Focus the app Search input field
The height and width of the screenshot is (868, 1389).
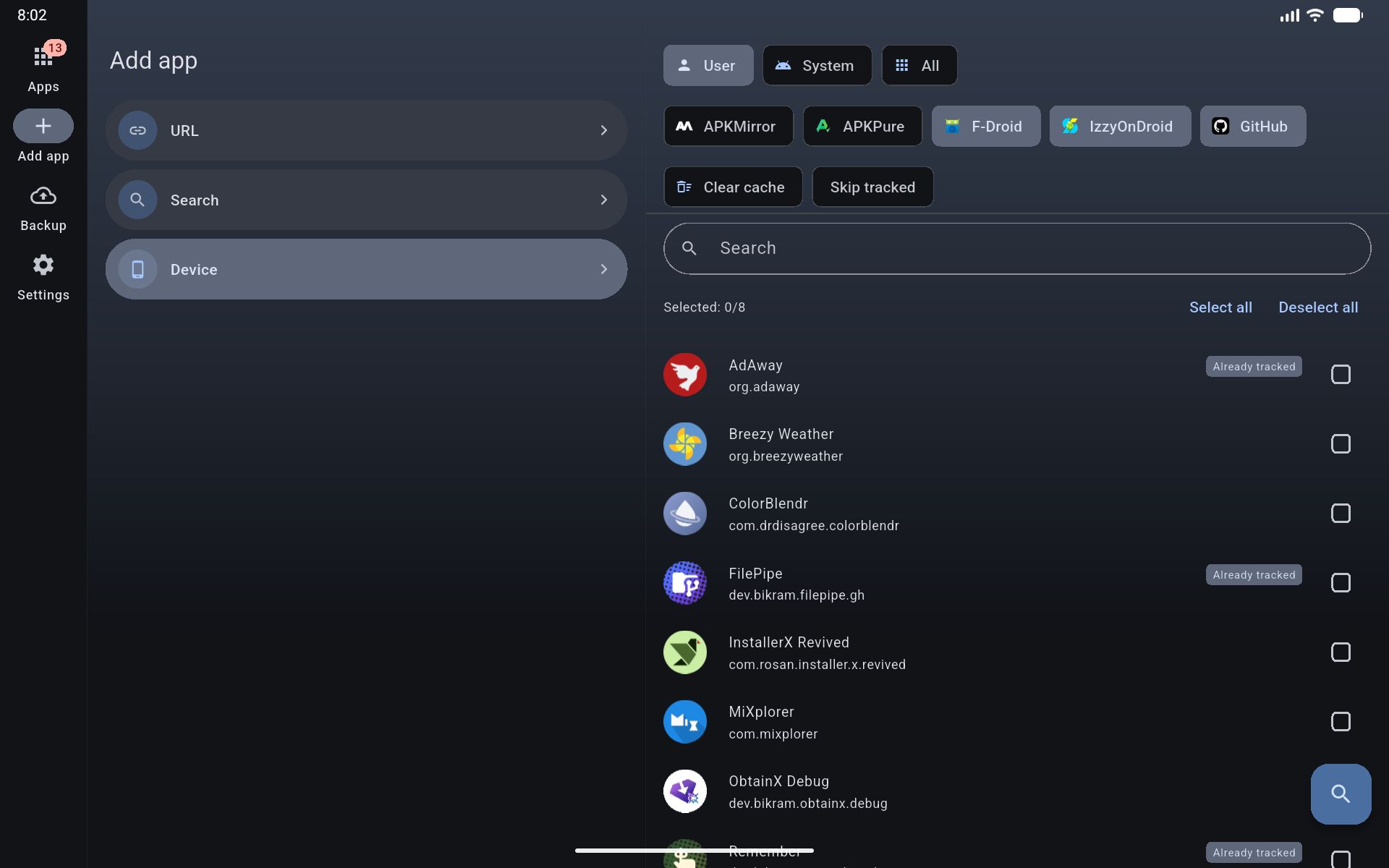coord(1017,248)
